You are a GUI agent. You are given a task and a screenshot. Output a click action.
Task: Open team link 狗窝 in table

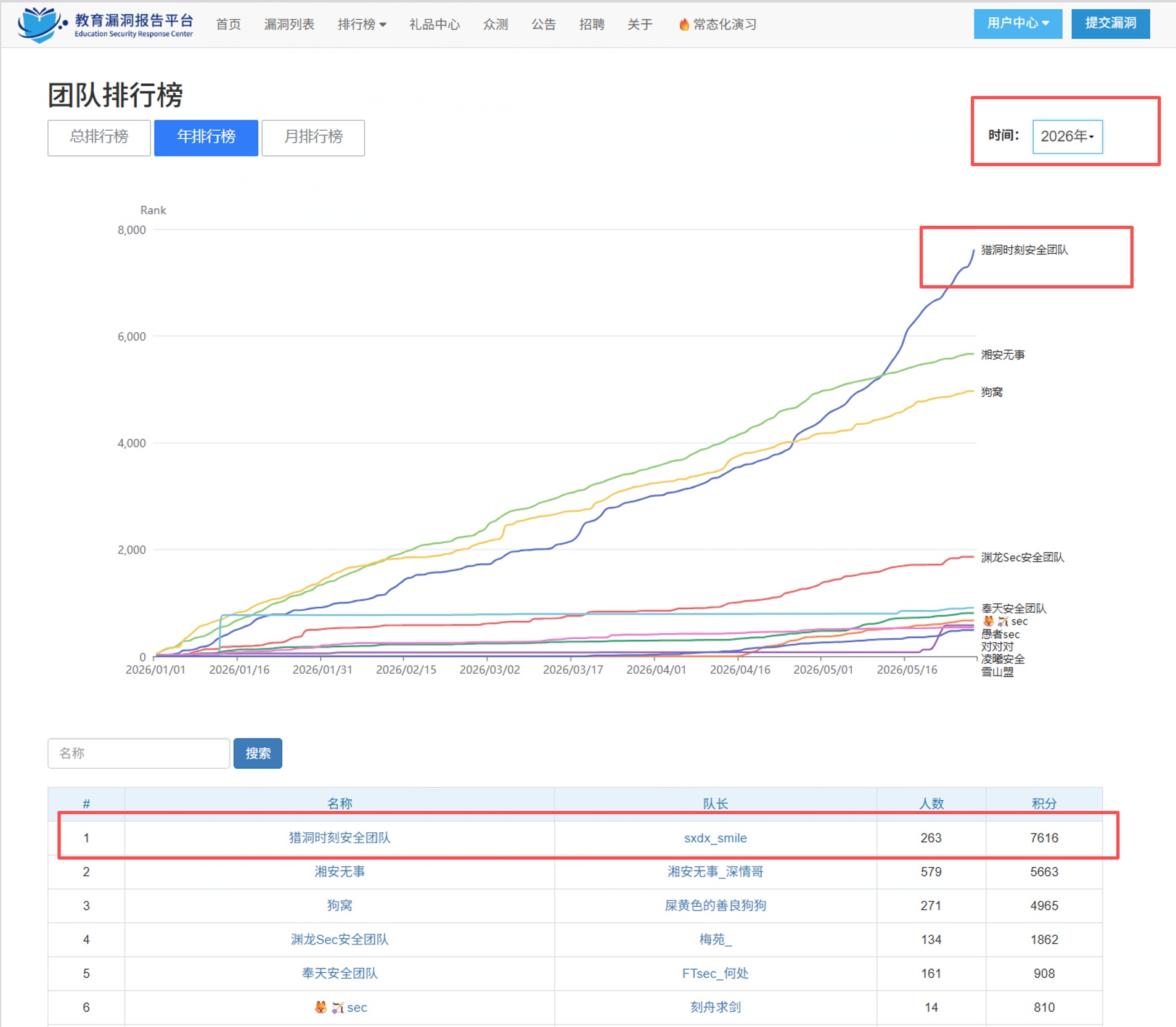pos(340,906)
